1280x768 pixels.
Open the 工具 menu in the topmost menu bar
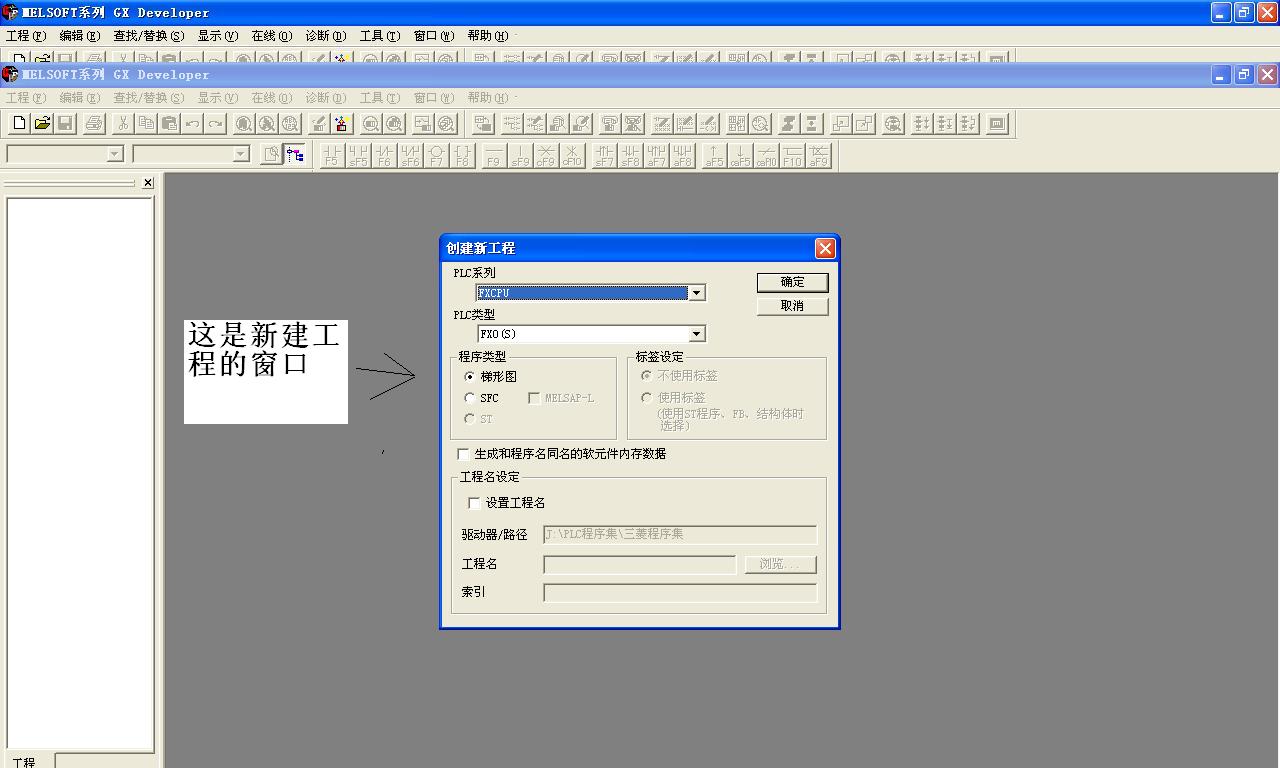click(379, 36)
